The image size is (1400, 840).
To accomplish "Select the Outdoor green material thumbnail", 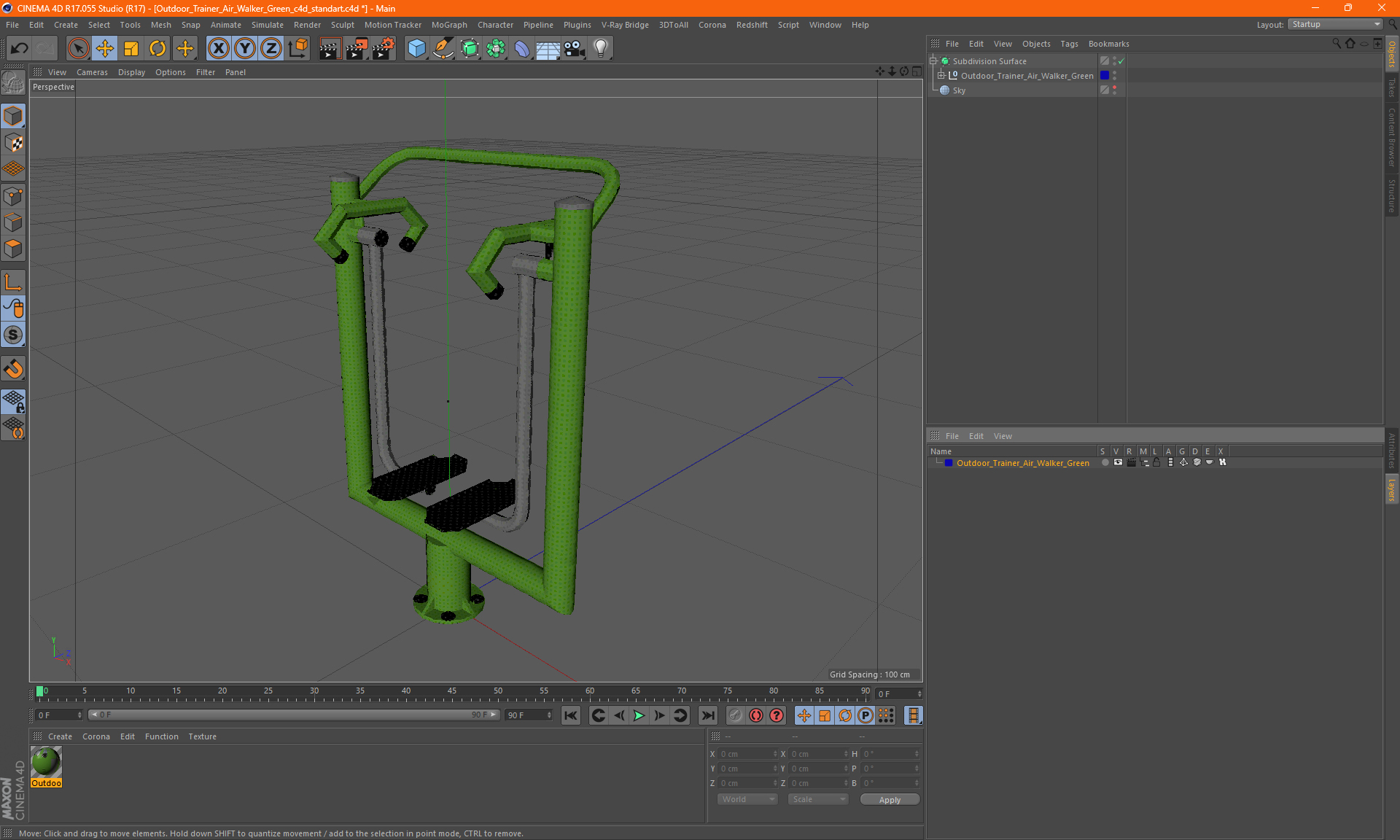I will [x=46, y=762].
